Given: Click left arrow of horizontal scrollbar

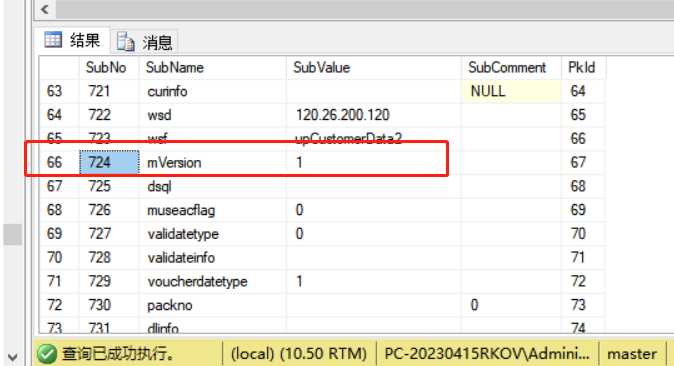Looking at the screenshot, I should click(45, 9).
